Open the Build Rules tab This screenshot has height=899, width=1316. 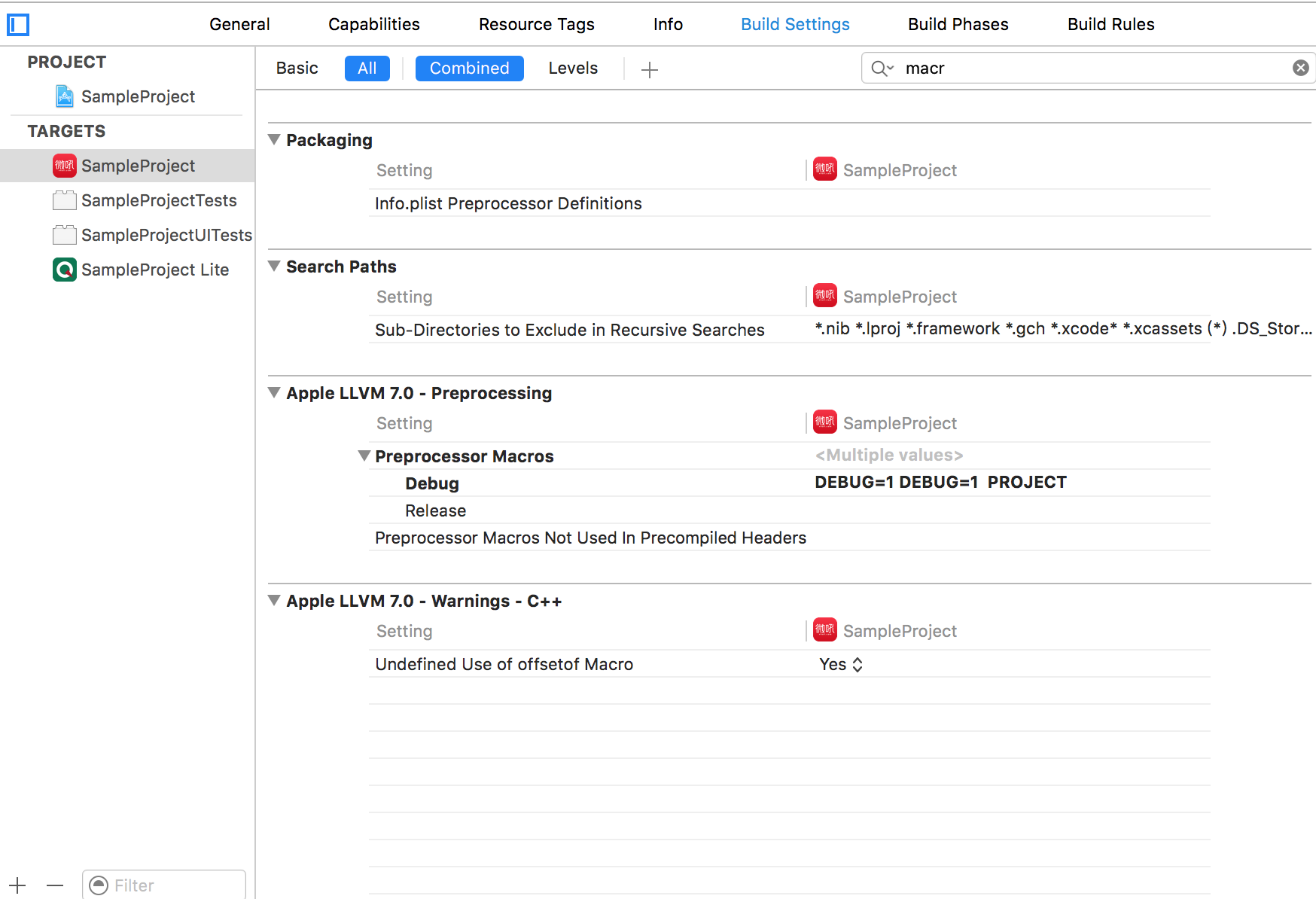point(1110,24)
